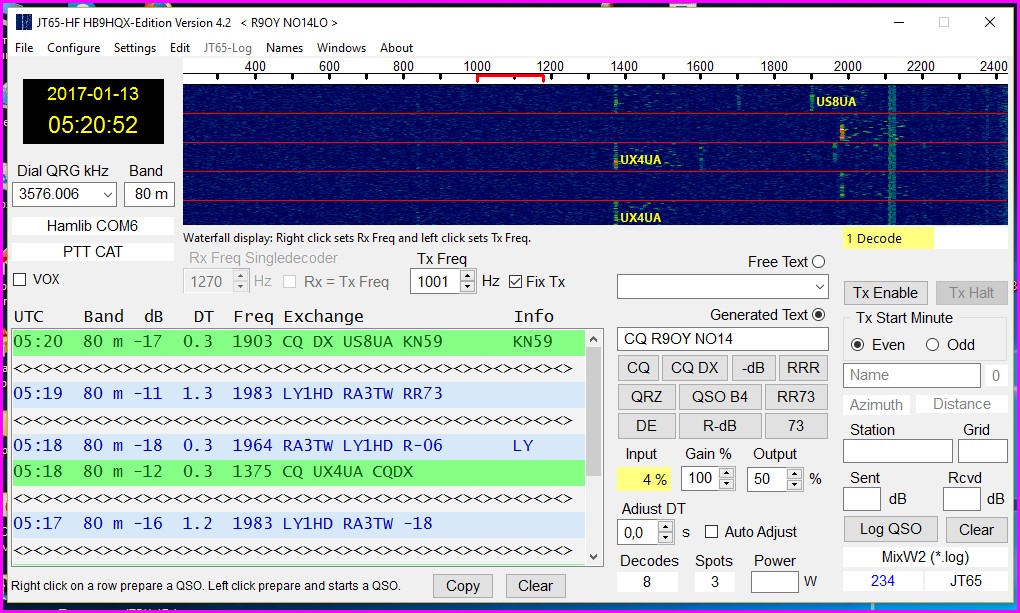Increase the Tx Freq value with up arrow
This screenshot has height=613, width=1020.
point(467,276)
